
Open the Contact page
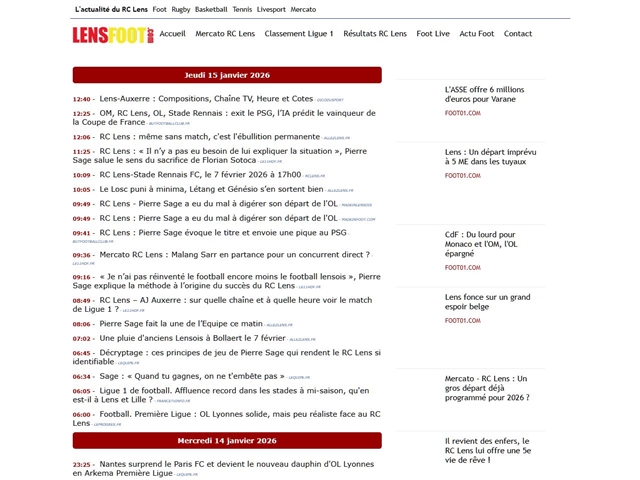(518, 34)
